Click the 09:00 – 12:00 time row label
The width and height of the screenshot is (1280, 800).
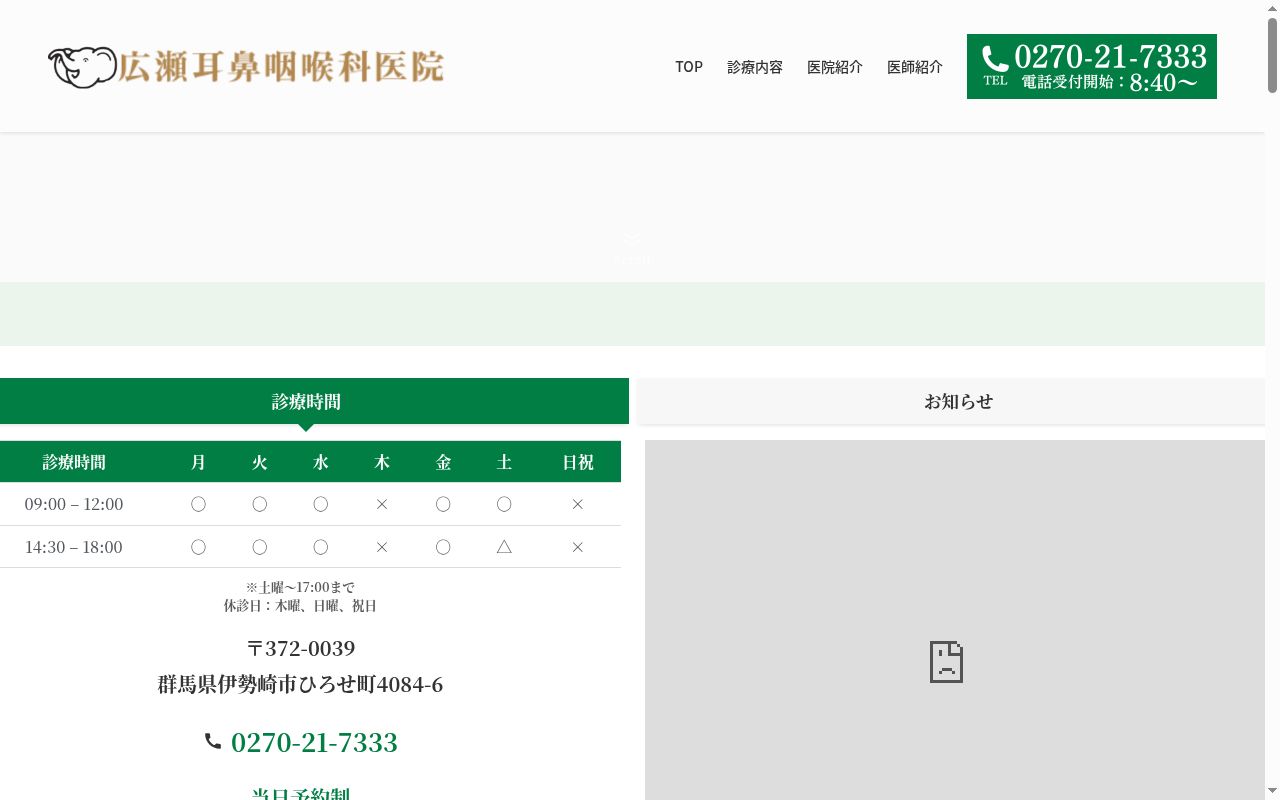point(74,504)
